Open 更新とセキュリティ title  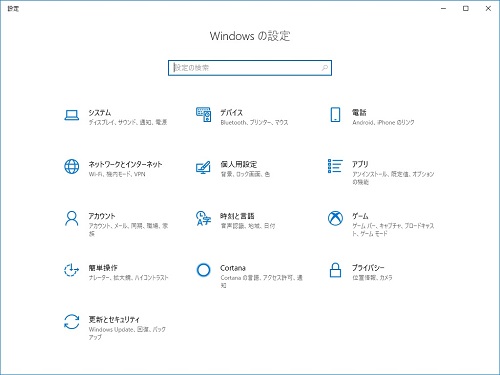(x=114, y=320)
